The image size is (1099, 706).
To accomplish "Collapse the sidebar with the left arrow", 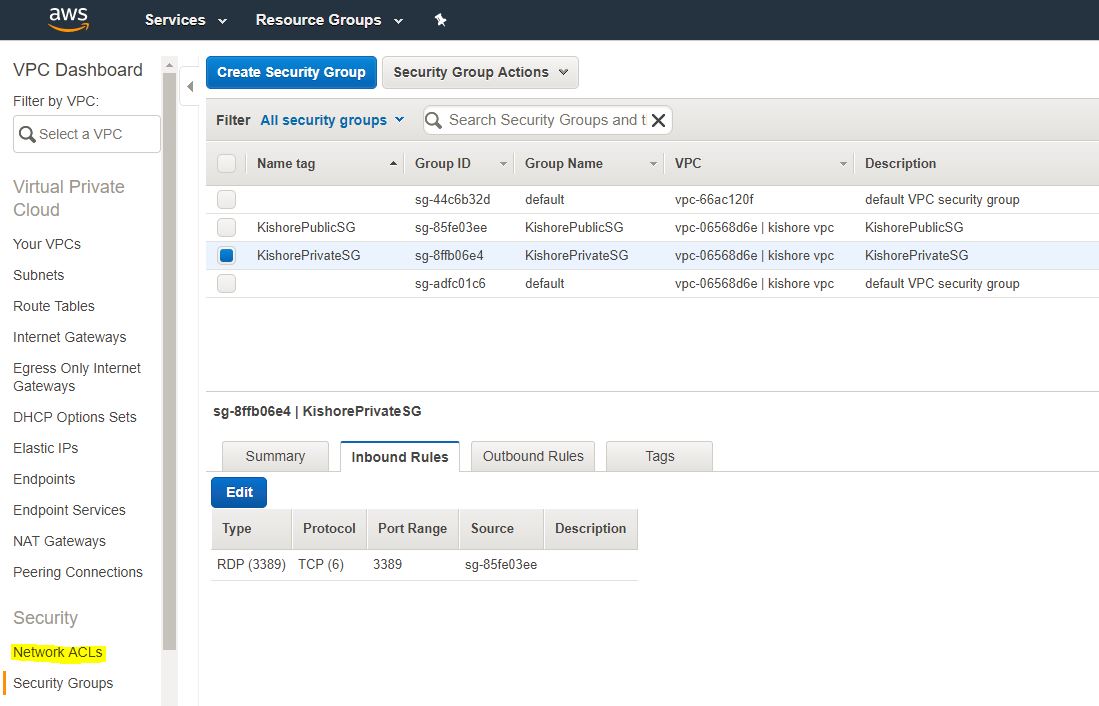I will pos(190,87).
